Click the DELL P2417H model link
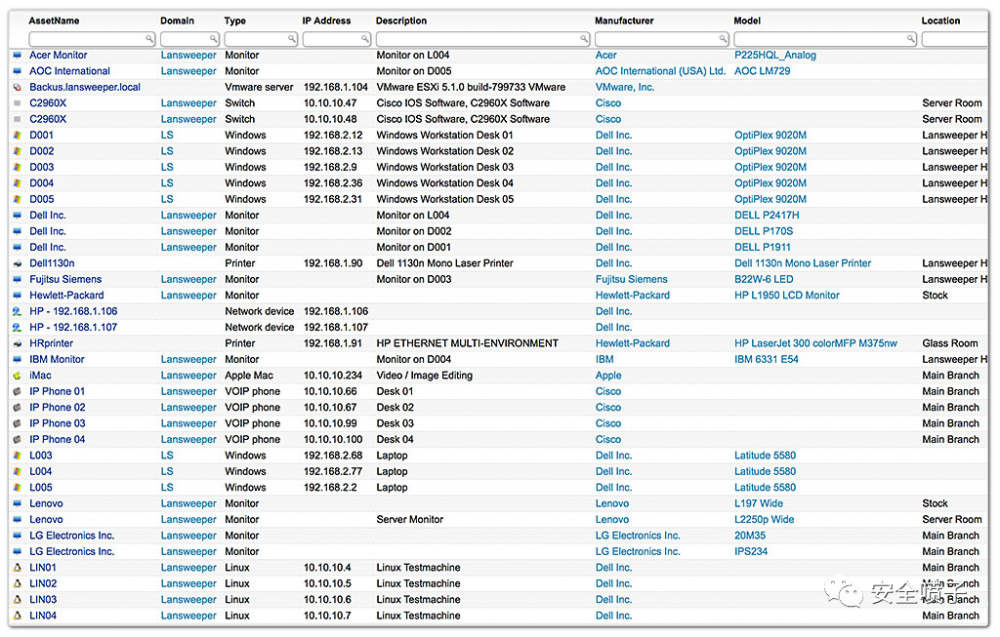The height and width of the screenshot is (637, 1000). coord(767,216)
